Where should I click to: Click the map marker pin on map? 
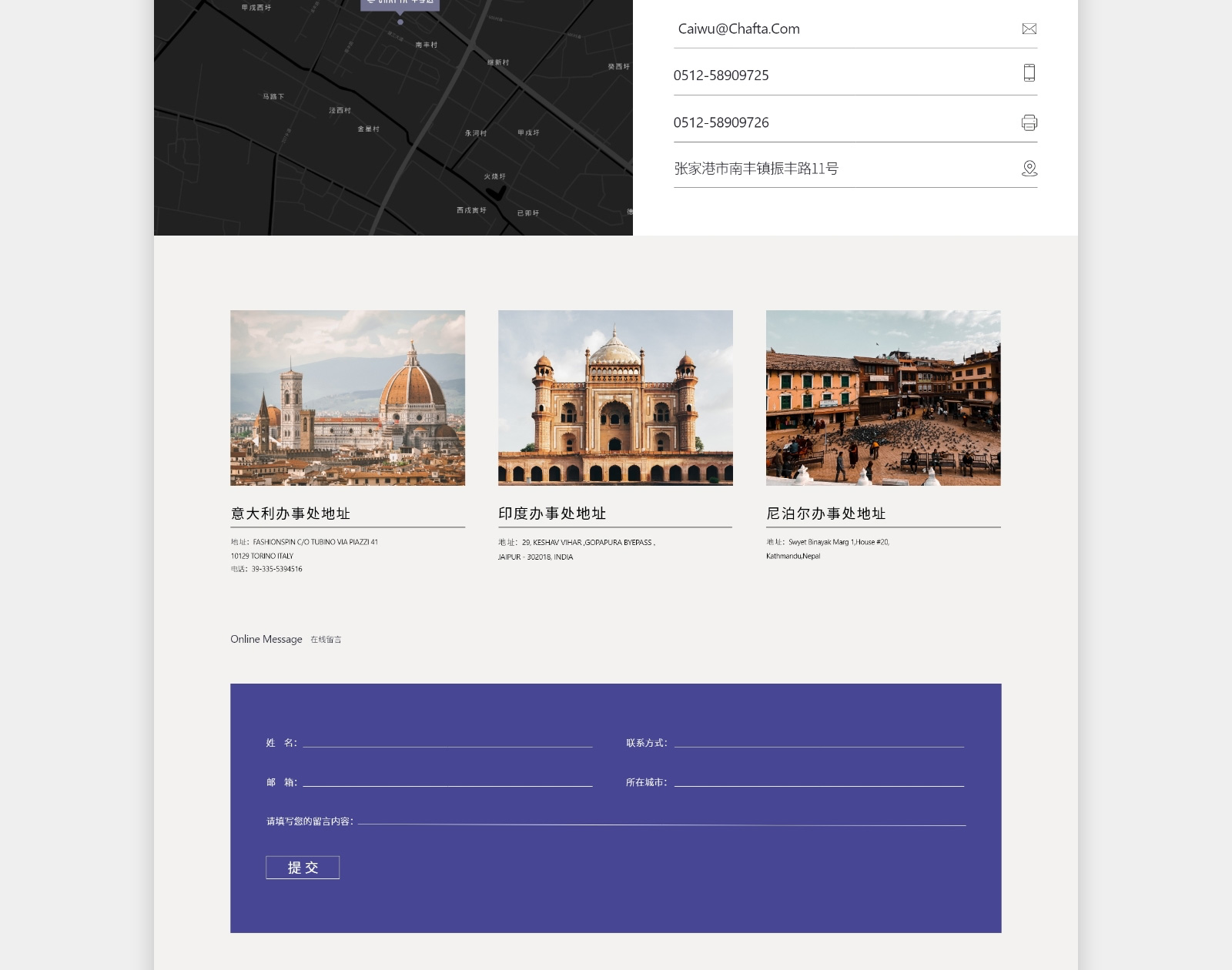400,22
